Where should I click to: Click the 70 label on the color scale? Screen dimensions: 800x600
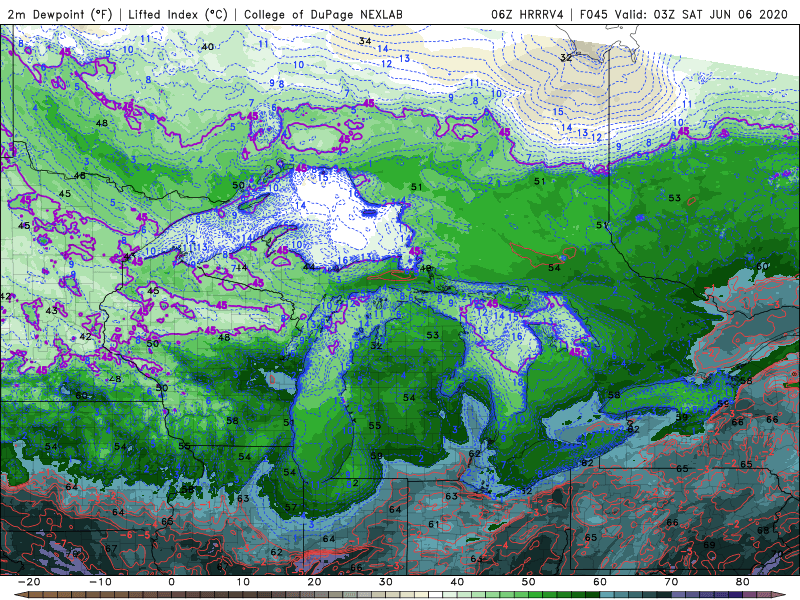(x=671, y=582)
